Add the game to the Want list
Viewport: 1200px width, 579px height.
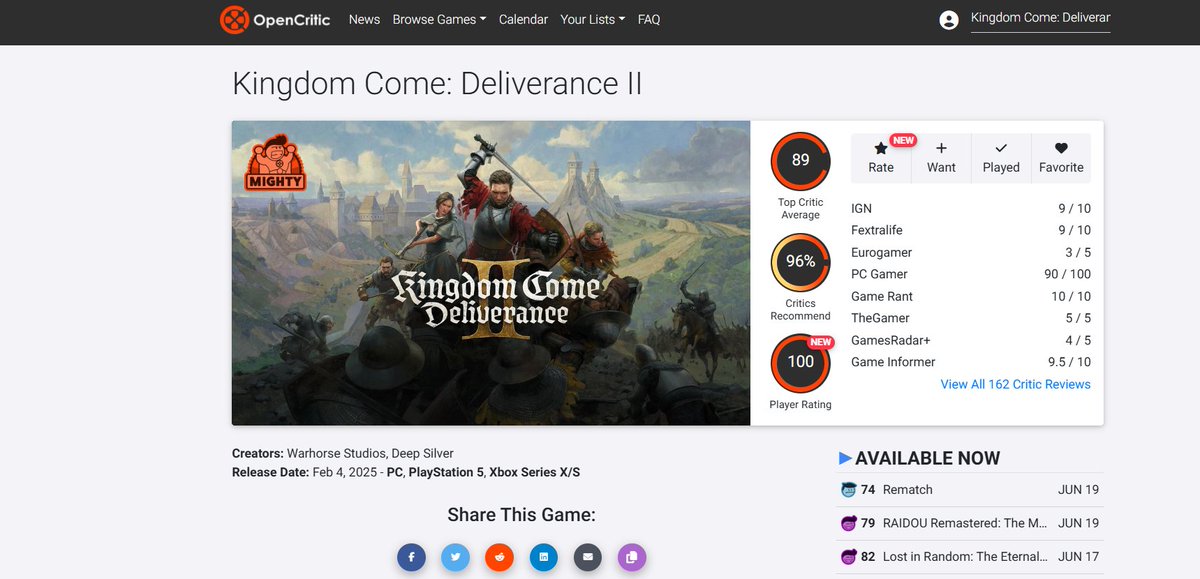941,158
